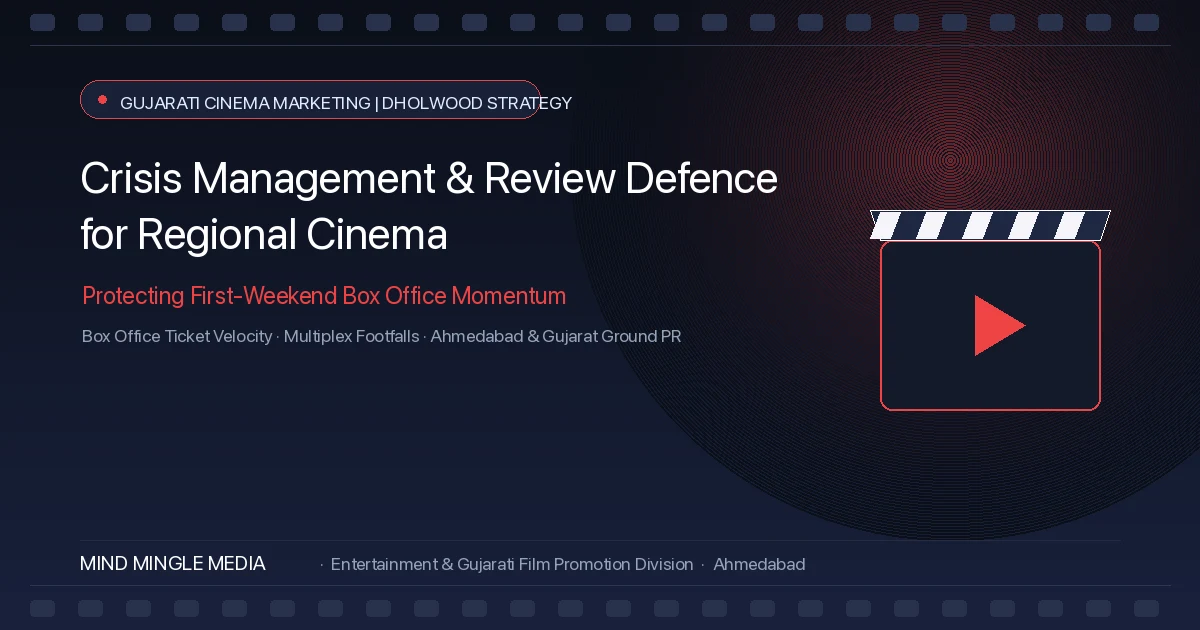Click the heading 'Crisis Management & Review Defence'

428,179
